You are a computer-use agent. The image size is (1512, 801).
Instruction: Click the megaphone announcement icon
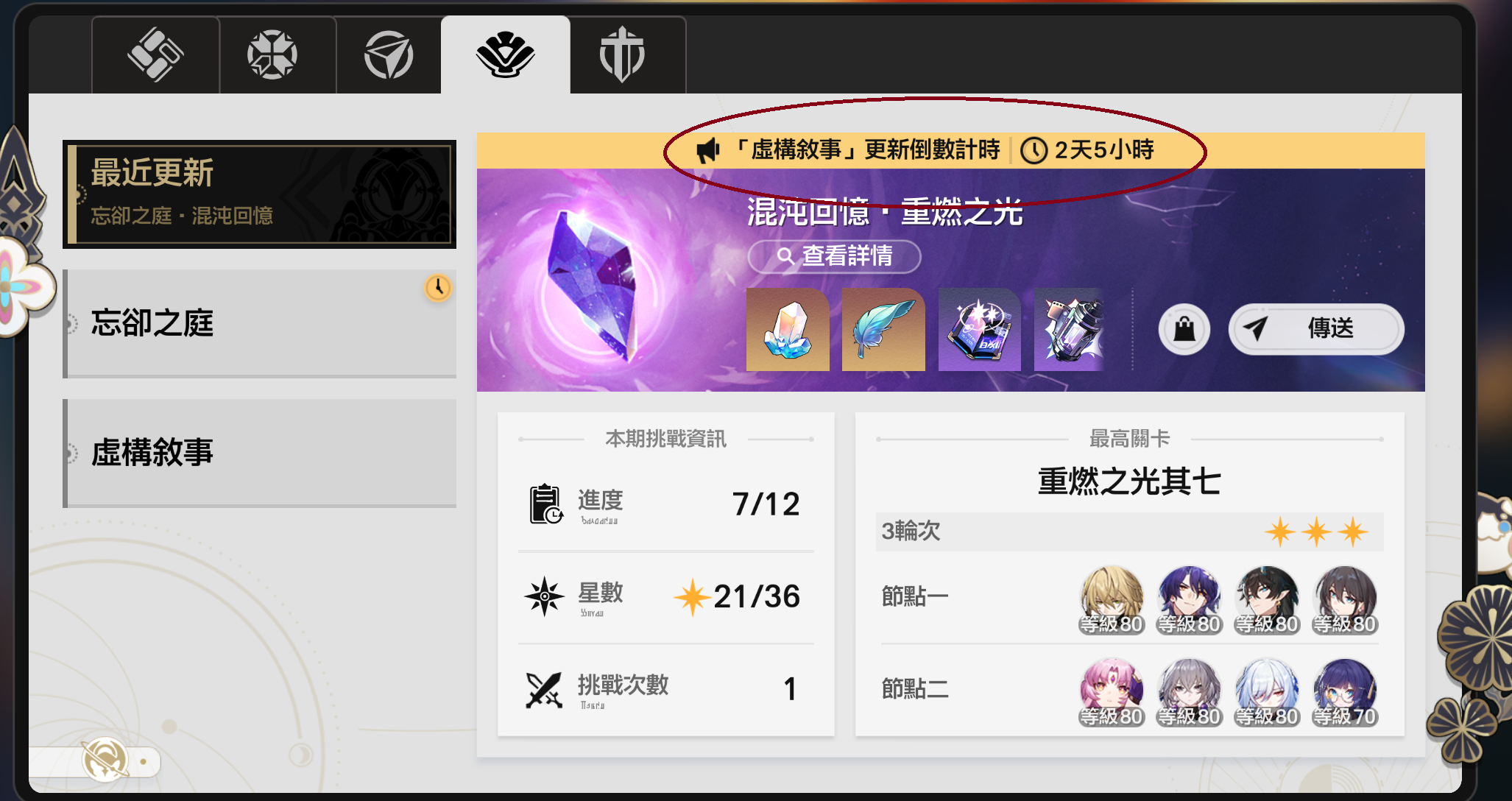point(707,150)
